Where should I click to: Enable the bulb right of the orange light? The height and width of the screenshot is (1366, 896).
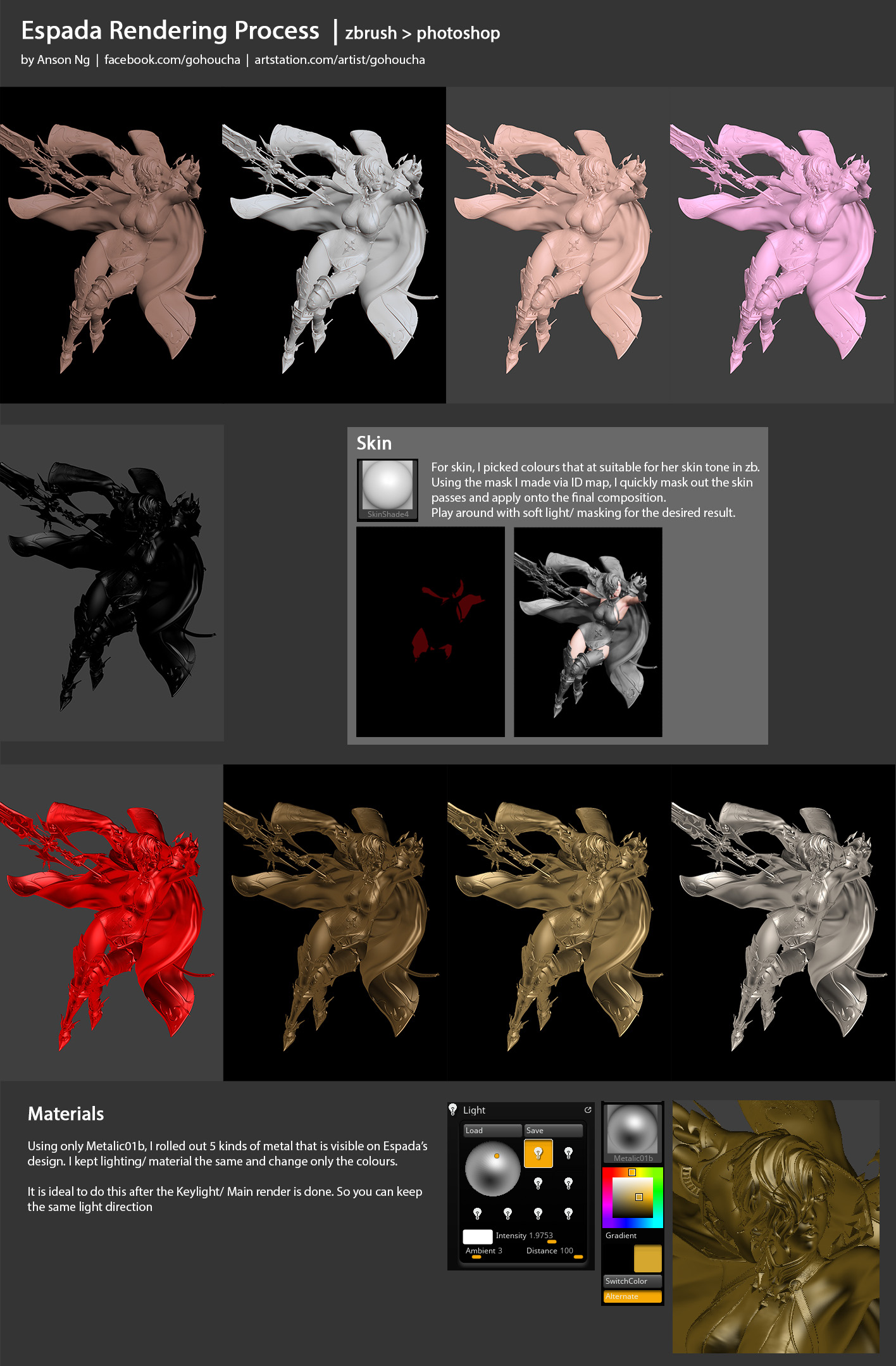point(568,1153)
